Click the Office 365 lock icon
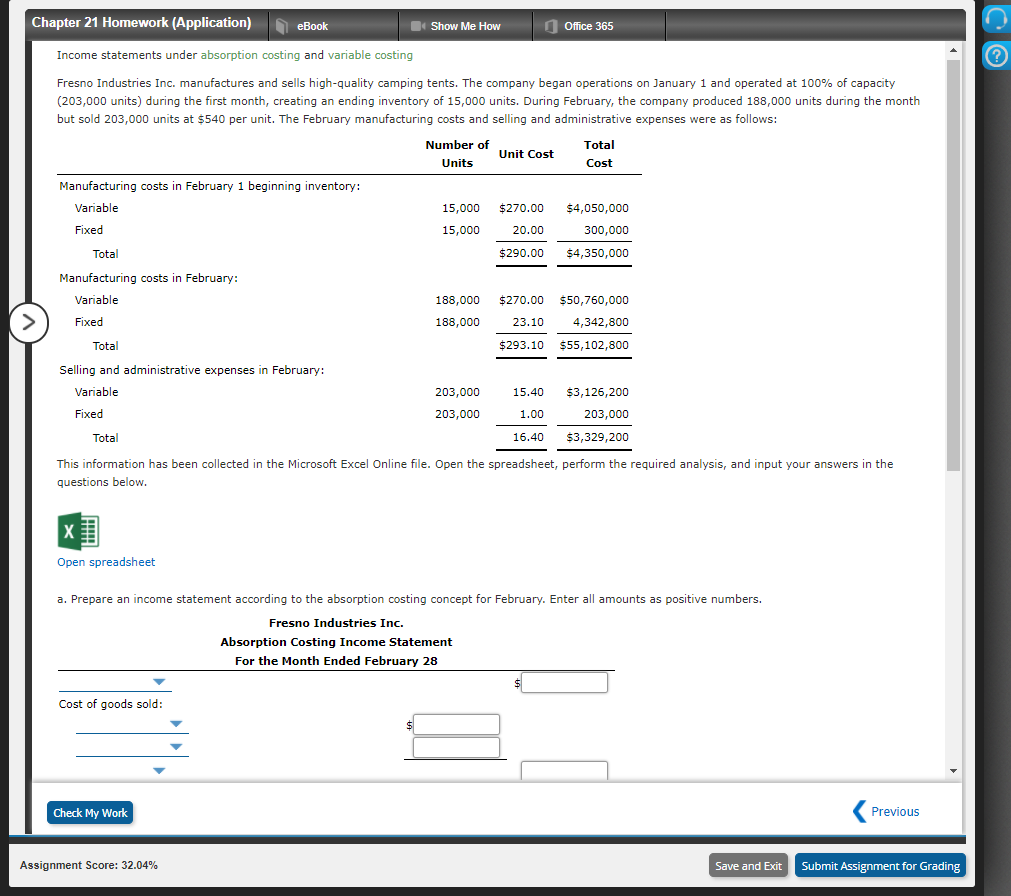Screen dimensions: 1011x896 552,25
